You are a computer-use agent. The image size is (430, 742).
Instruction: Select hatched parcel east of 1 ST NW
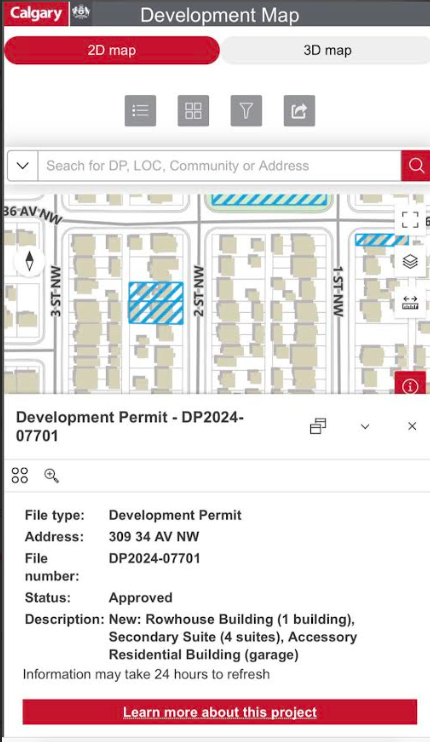point(381,240)
